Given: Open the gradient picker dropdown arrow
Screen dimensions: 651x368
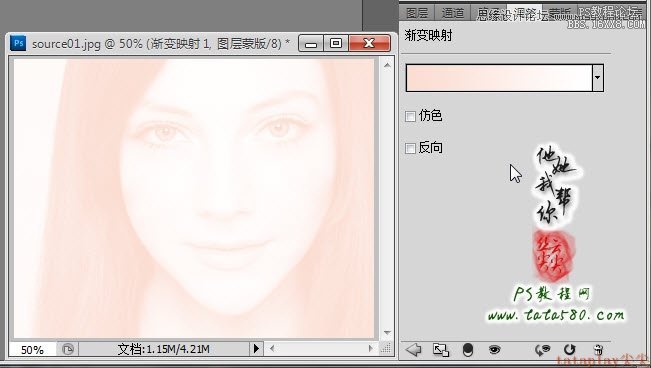Looking at the screenshot, I should pos(597,78).
